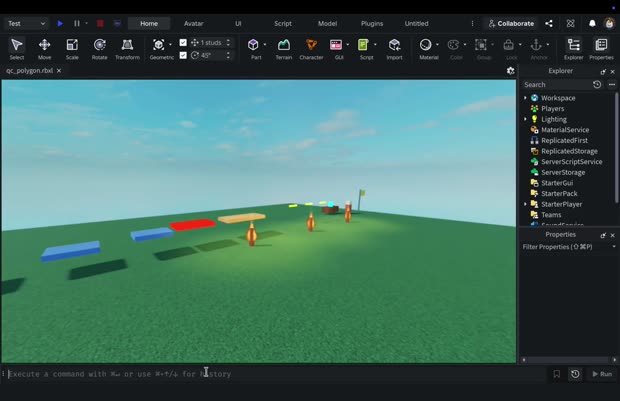620x401 pixels.
Task: Adjust the studs increment stepper
Action: coord(228,42)
